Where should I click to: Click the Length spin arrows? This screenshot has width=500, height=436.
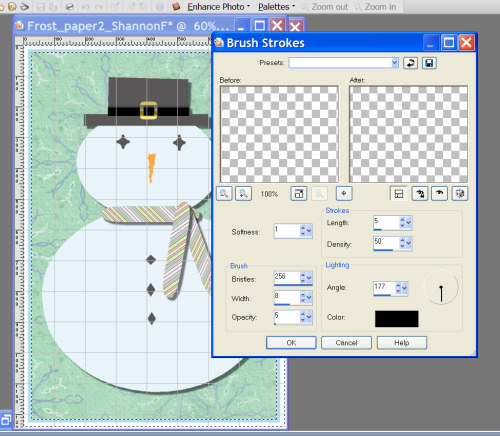(x=402, y=222)
